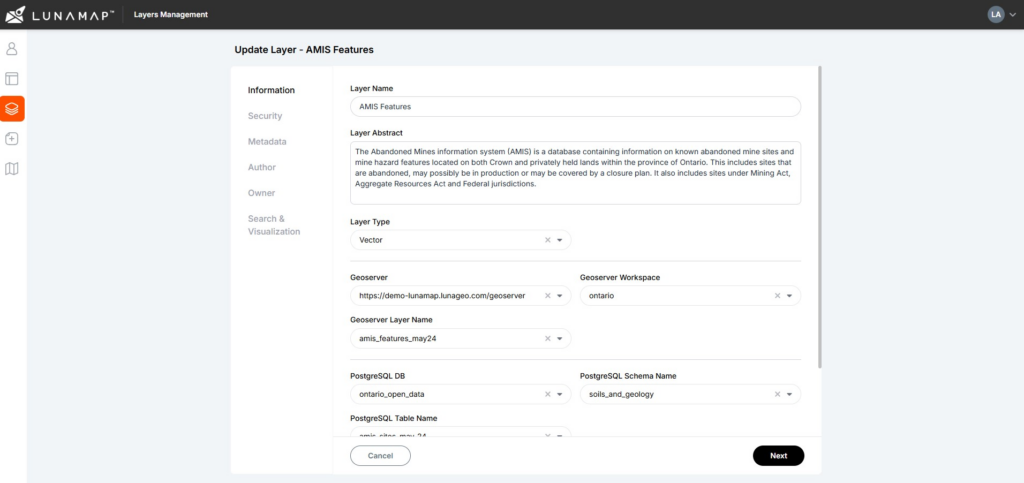Click the Next button
The width and height of the screenshot is (1024, 483).
[778, 456]
